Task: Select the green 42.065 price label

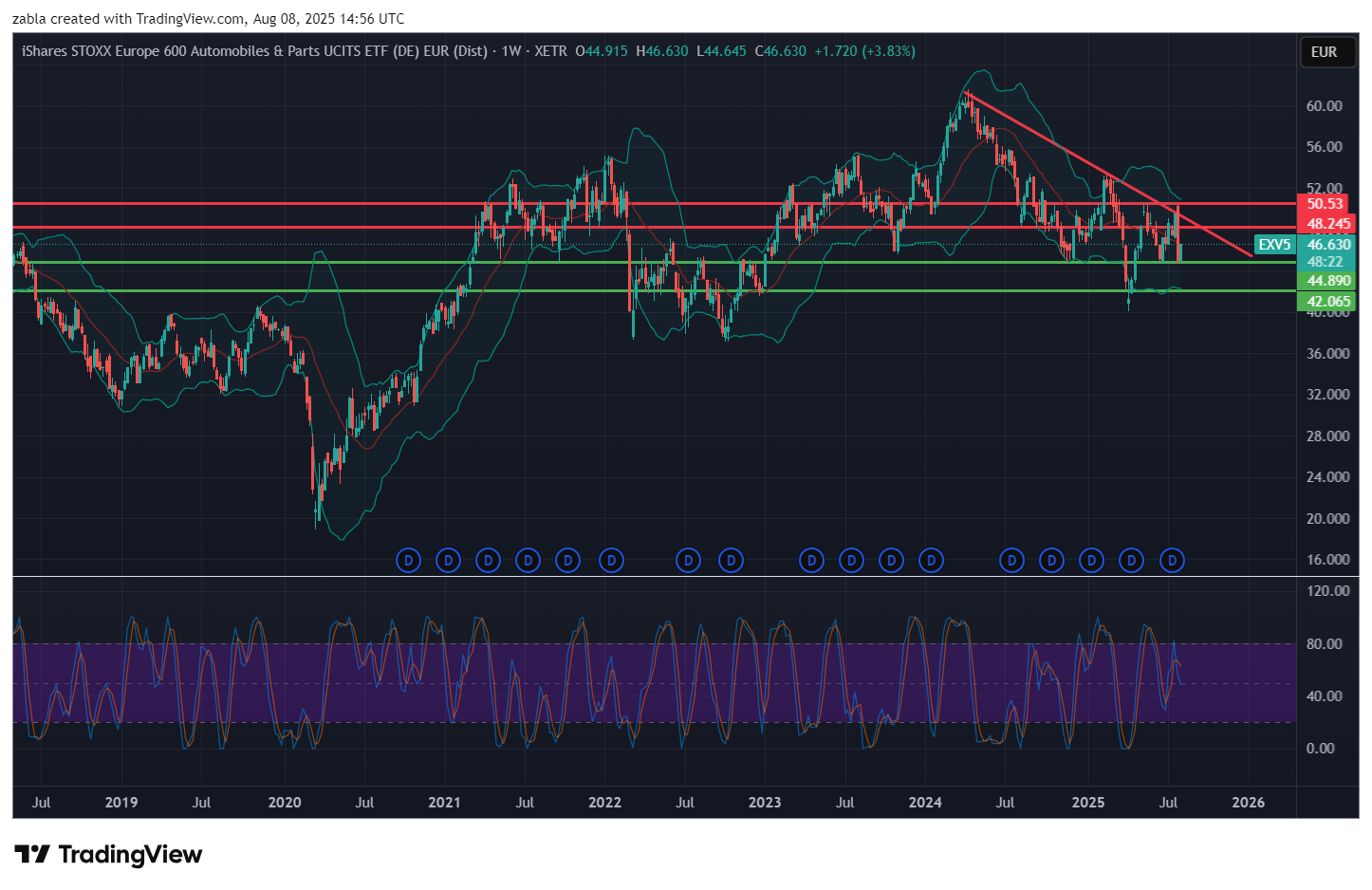Action: pyautogui.click(x=1327, y=302)
